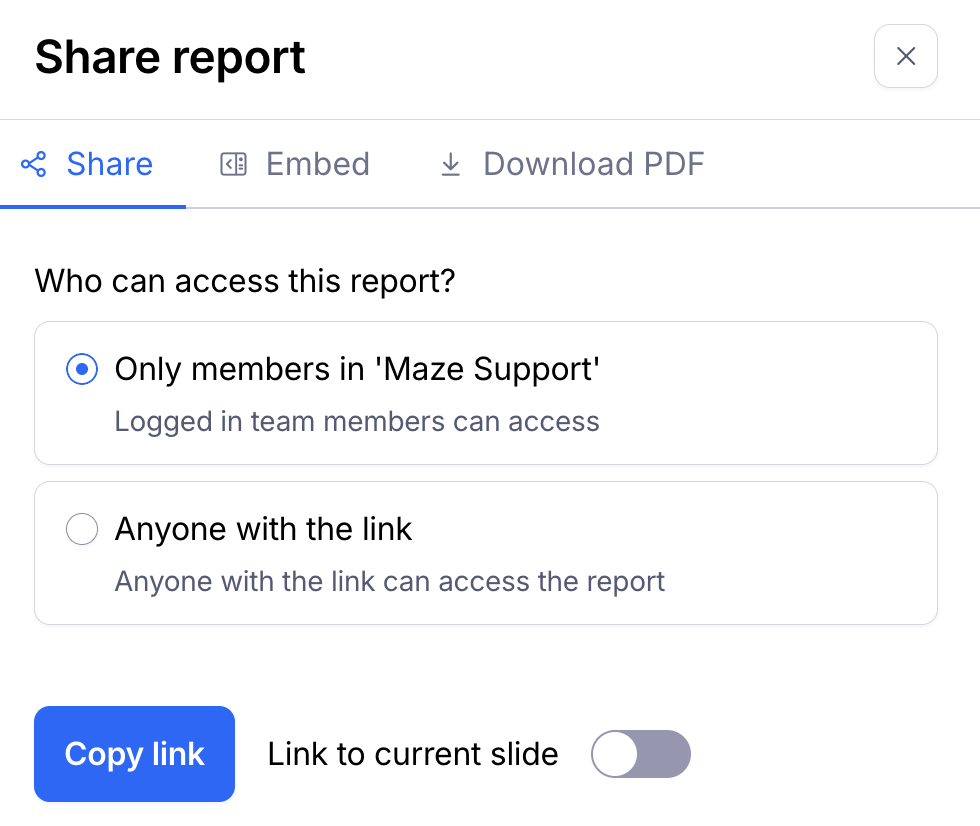Click the 'Anyone with the link' option title
The width and height of the screenshot is (980, 826).
(264, 529)
